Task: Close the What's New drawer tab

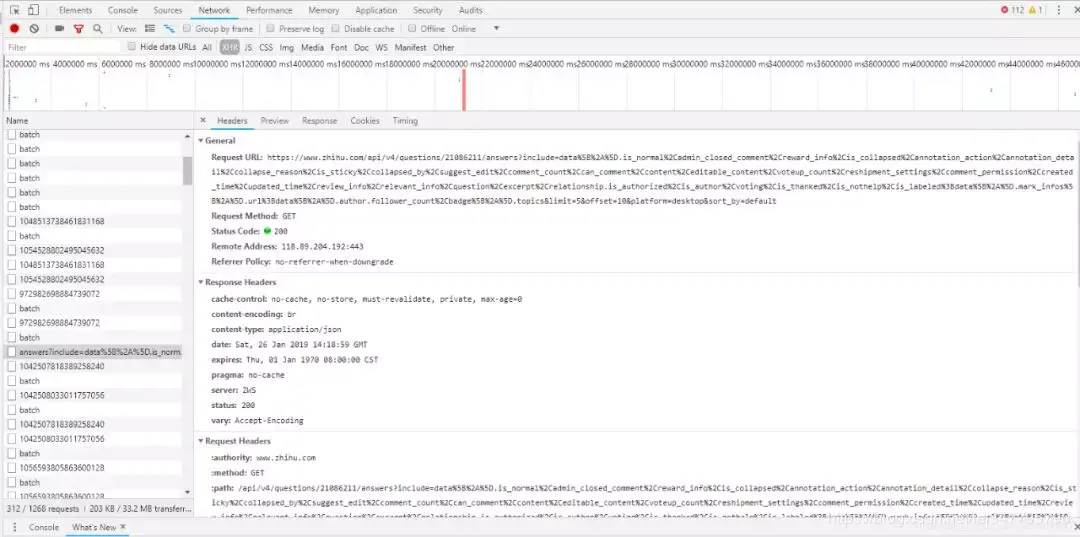Action: click(123, 527)
